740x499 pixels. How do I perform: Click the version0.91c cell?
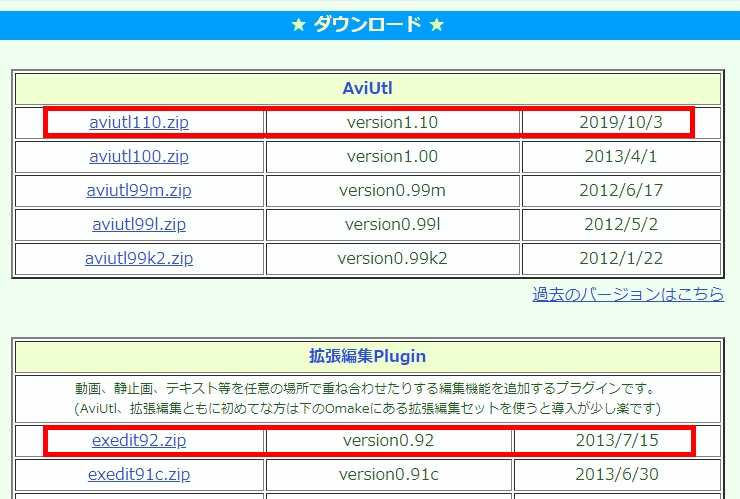pos(389,475)
